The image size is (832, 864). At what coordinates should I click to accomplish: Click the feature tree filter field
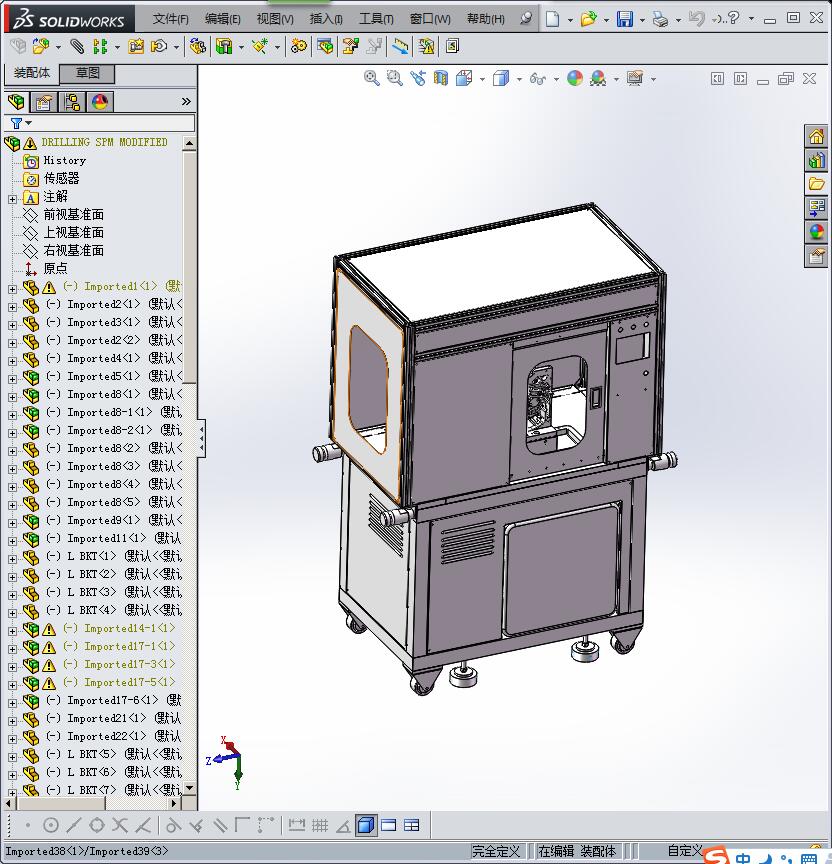(x=100, y=123)
